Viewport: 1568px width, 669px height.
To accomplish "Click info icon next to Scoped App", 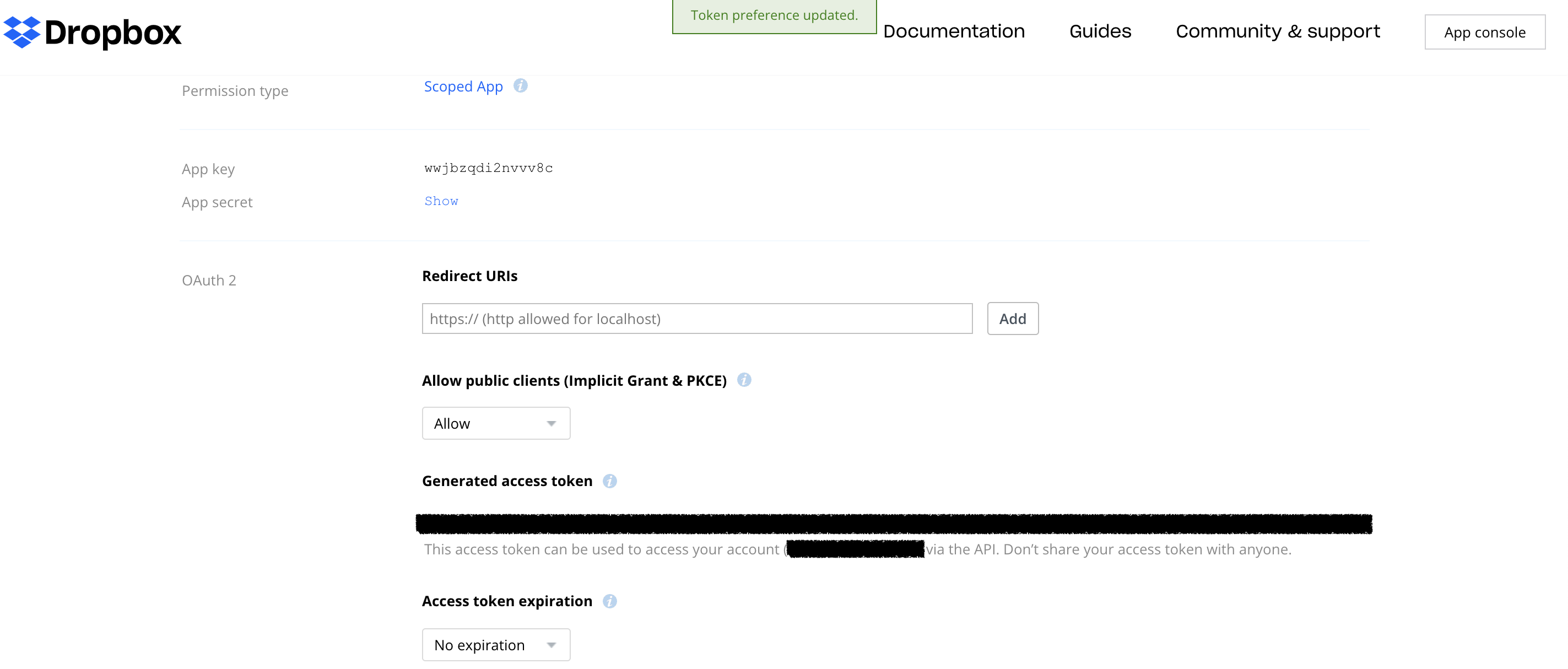I will pos(520,86).
